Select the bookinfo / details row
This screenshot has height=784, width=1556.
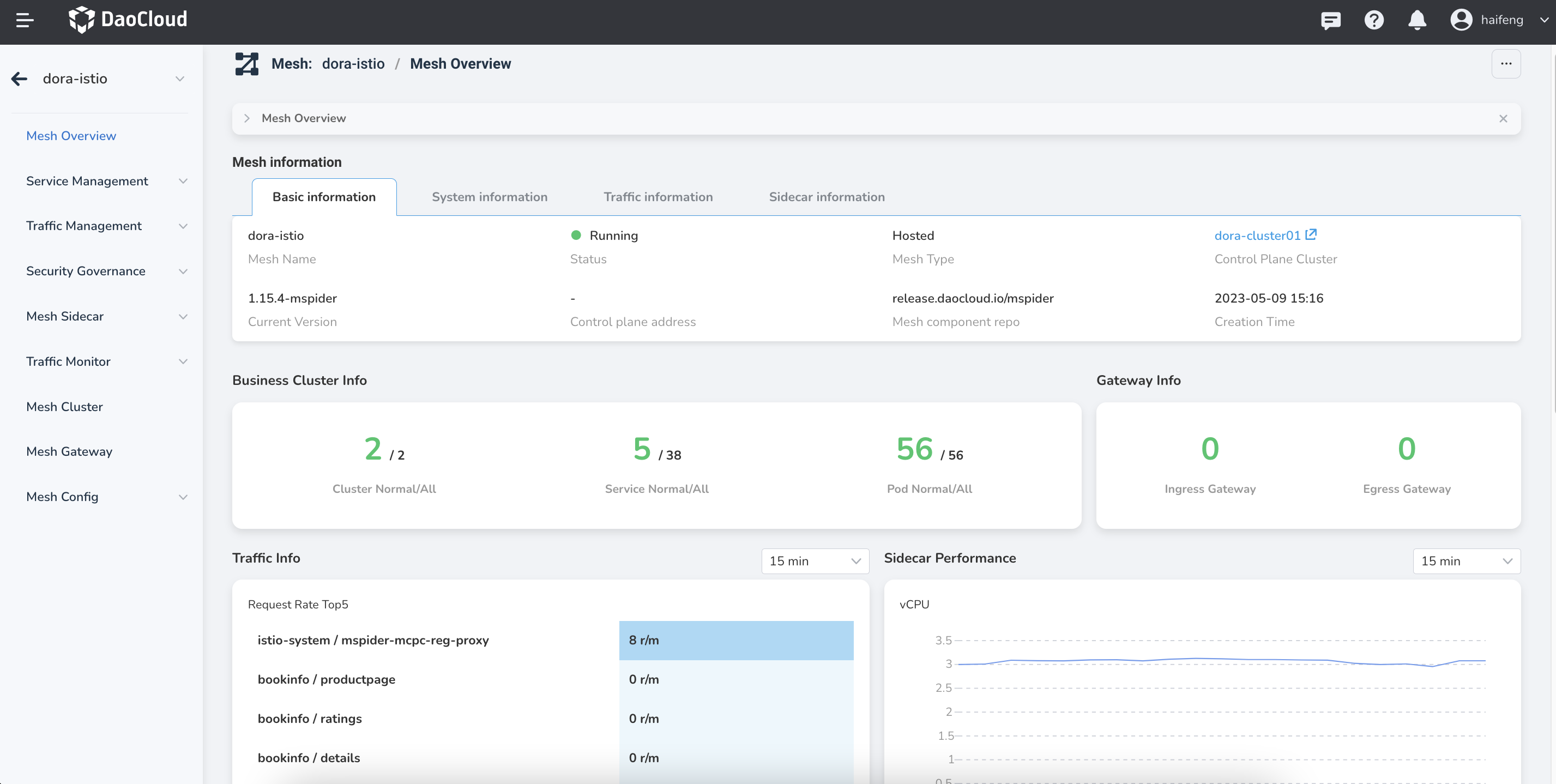pos(550,758)
